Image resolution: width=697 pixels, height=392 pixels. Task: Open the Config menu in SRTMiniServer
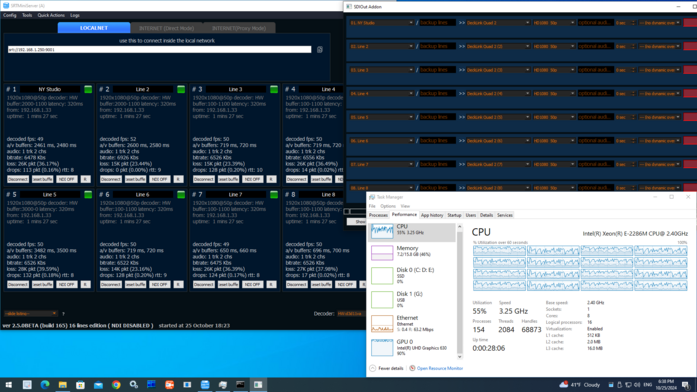(9, 15)
